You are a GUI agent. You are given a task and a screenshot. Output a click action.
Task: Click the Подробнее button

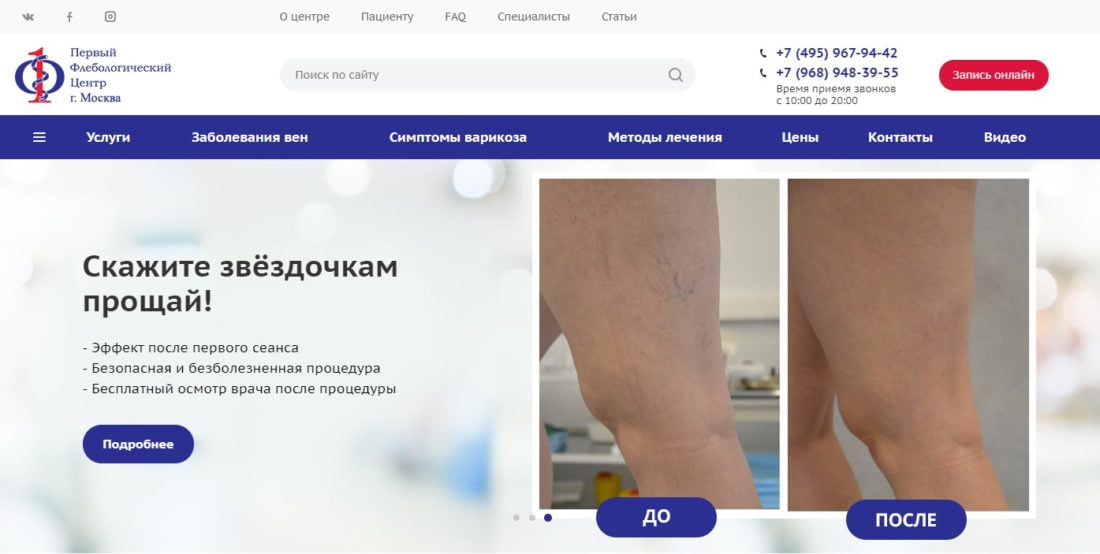click(x=138, y=444)
